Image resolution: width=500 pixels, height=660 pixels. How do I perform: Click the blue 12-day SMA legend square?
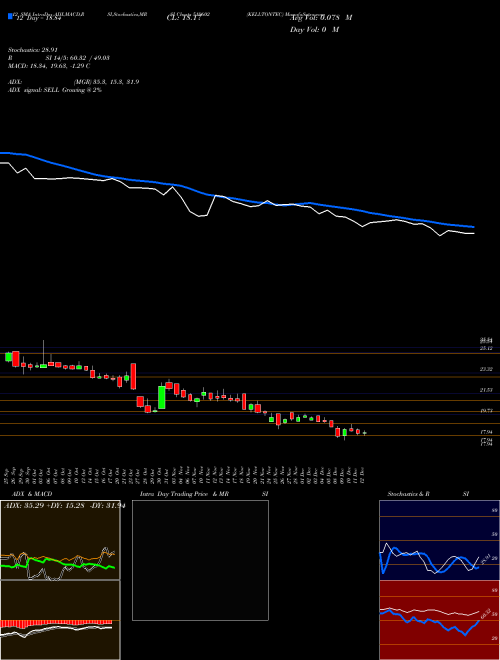click(10, 16)
